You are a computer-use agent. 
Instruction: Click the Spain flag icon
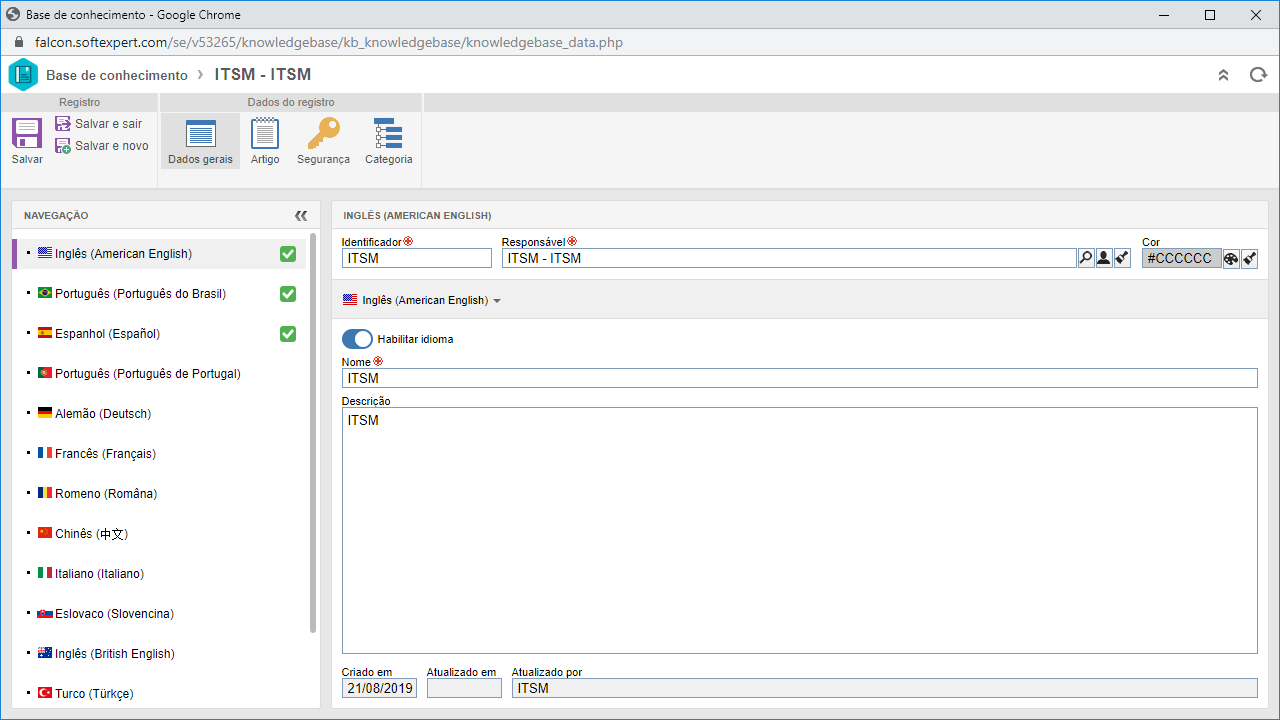pyautogui.click(x=45, y=333)
